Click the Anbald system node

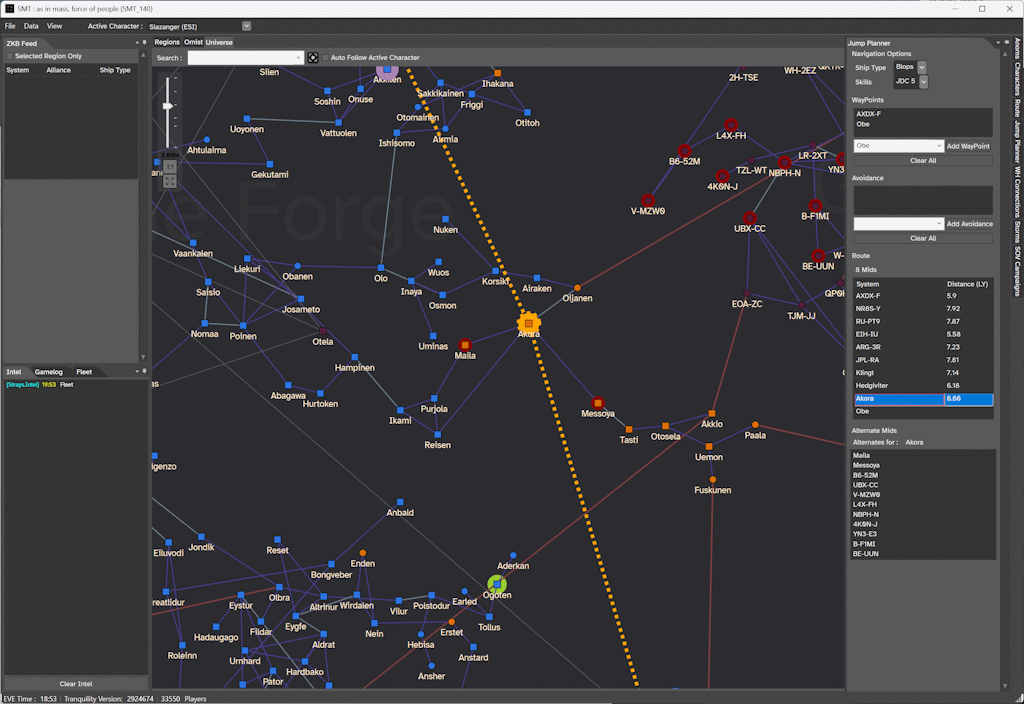coord(400,502)
